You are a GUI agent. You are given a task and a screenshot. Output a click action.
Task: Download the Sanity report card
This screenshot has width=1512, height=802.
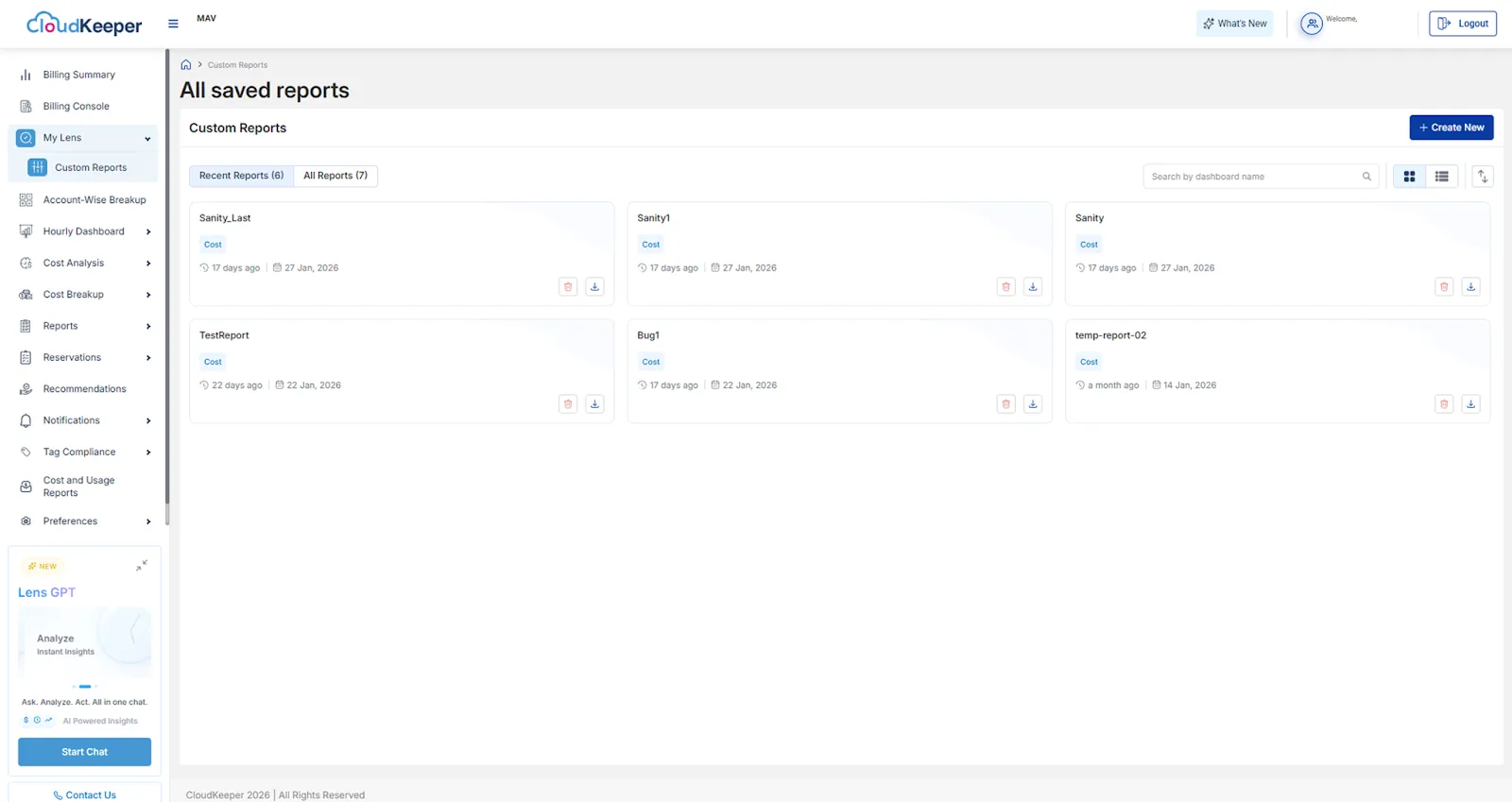(x=1470, y=286)
